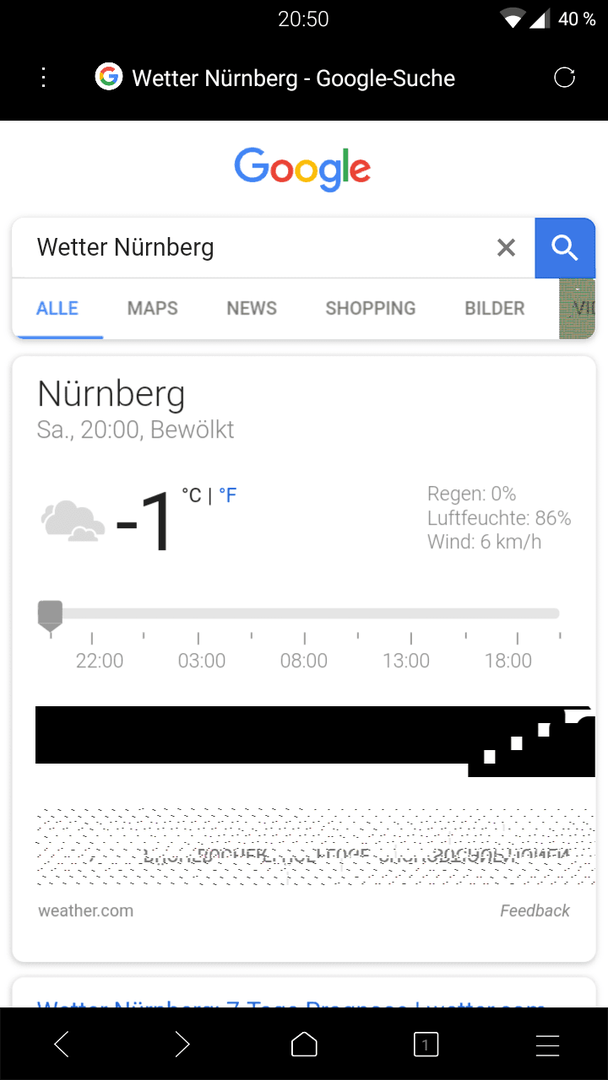Go forward with the right arrow
Viewport: 608px width, 1080px height.
pyautogui.click(x=182, y=1044)
